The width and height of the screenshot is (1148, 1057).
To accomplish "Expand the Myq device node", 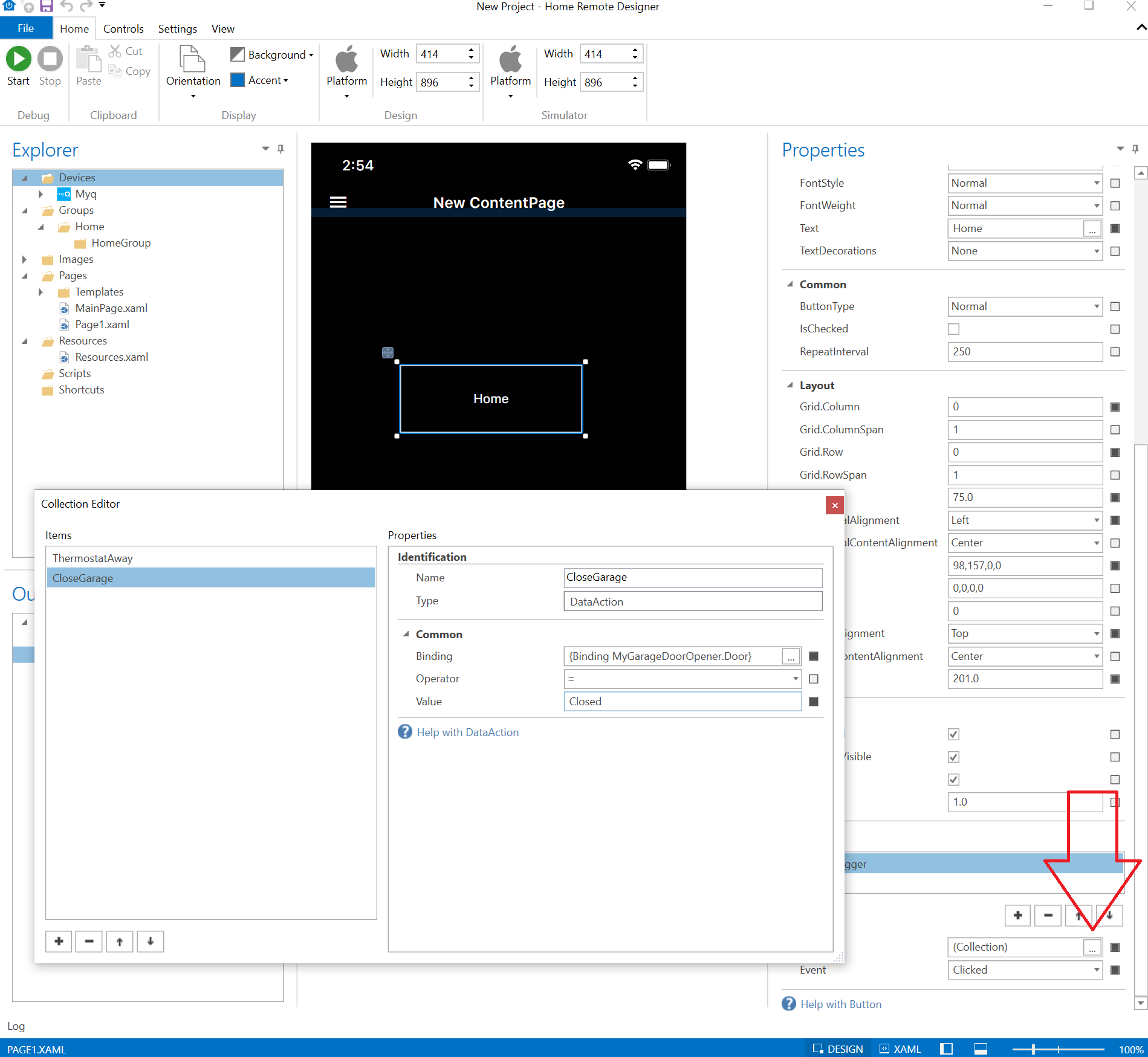I will (x=41, y=194).
